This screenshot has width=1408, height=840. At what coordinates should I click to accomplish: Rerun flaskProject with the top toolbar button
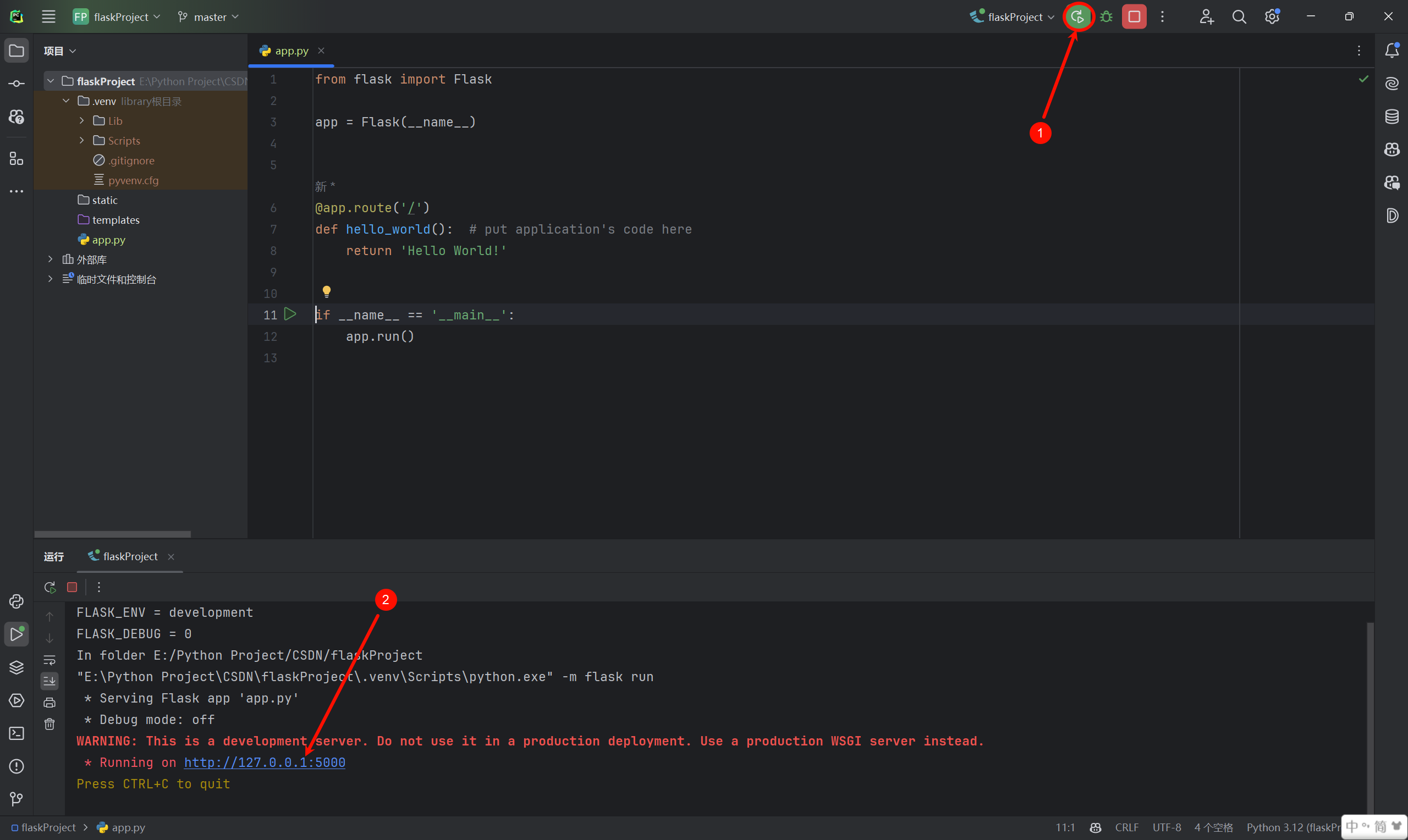point(1077,16)
